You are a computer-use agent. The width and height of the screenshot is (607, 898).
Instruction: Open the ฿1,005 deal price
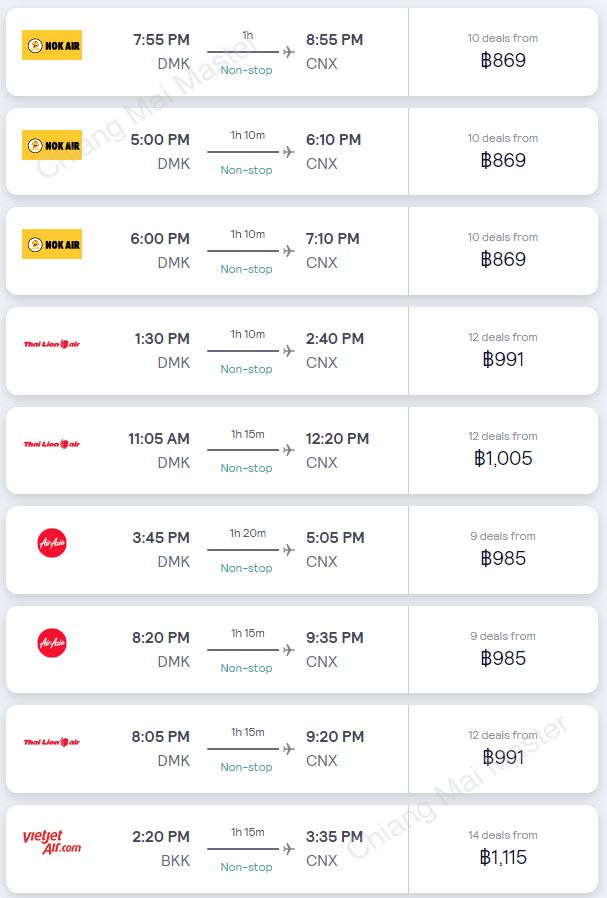pyautogui.click(x=503, y=458)
